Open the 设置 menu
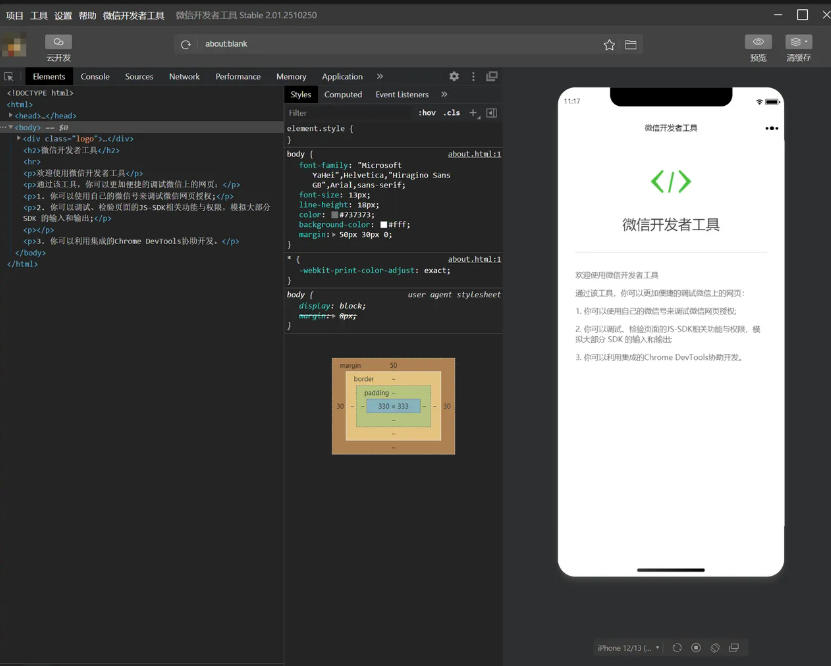 (x=63, y=16)
